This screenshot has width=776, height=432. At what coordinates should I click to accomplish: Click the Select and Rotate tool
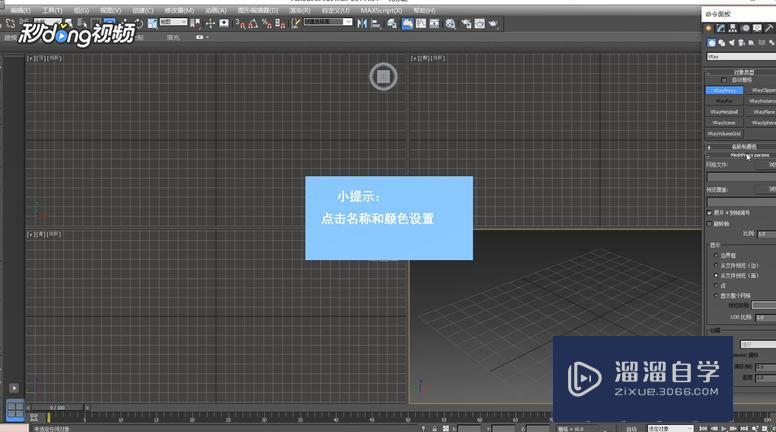138,23
